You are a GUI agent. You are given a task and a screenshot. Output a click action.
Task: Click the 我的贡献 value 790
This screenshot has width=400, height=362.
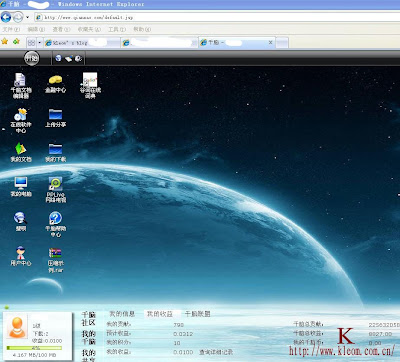pos(179,325)
